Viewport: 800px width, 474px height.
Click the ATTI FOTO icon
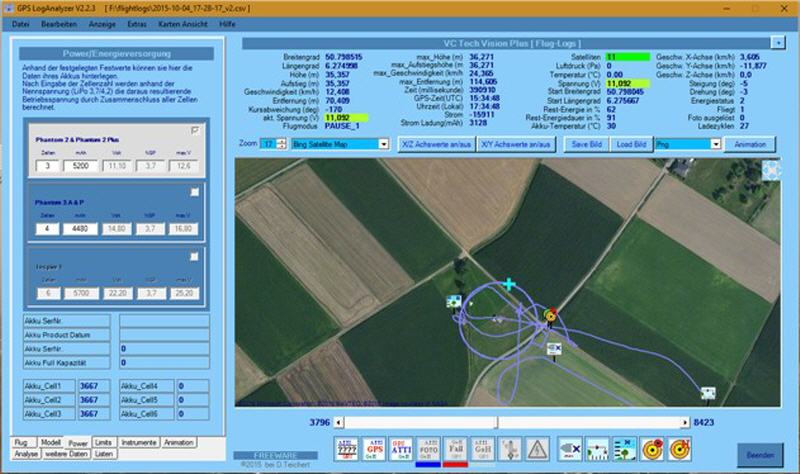pos(429,449)
